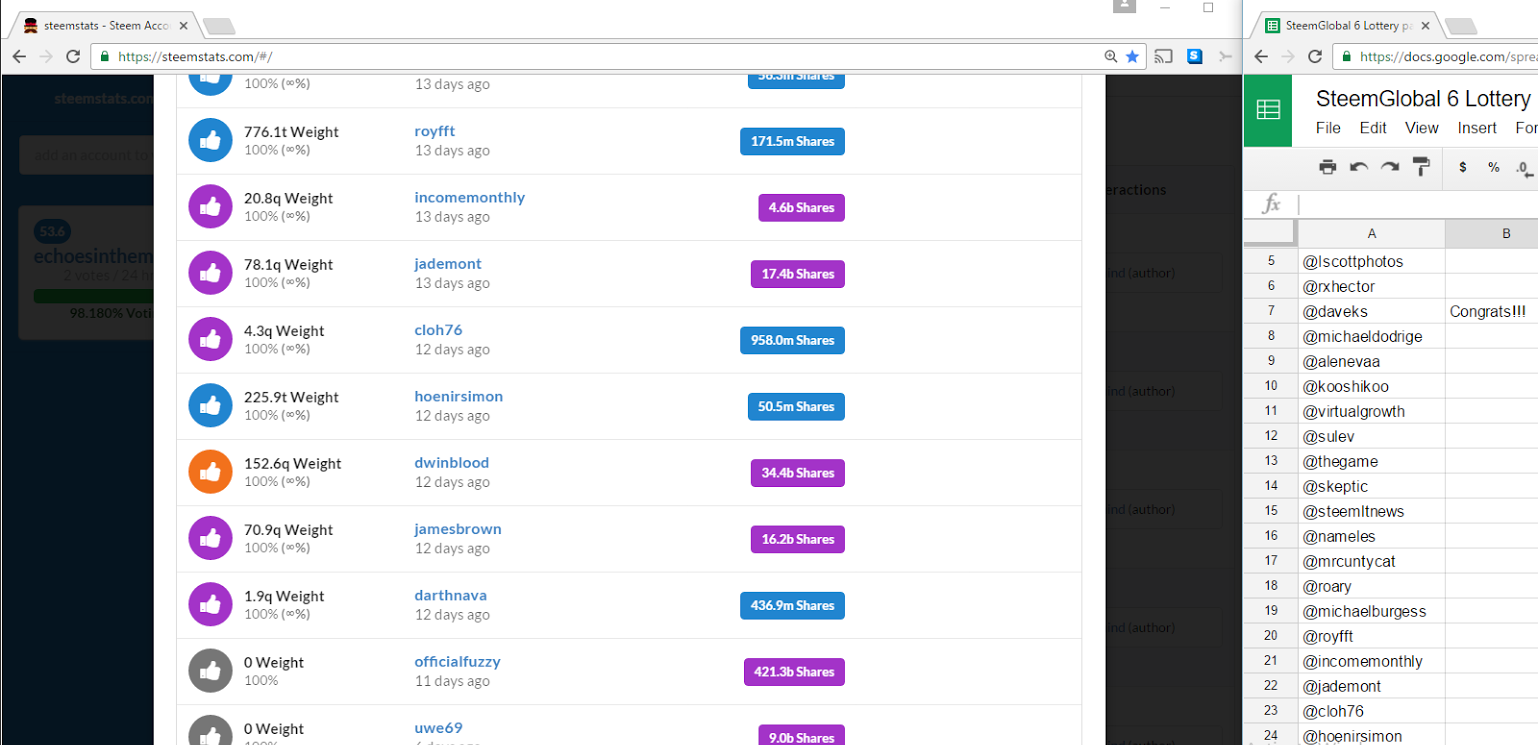This screenshot has height=745, width=1538.
Task: Click the forward arrow in steemstats browser
Action: [x=46, y=57]
